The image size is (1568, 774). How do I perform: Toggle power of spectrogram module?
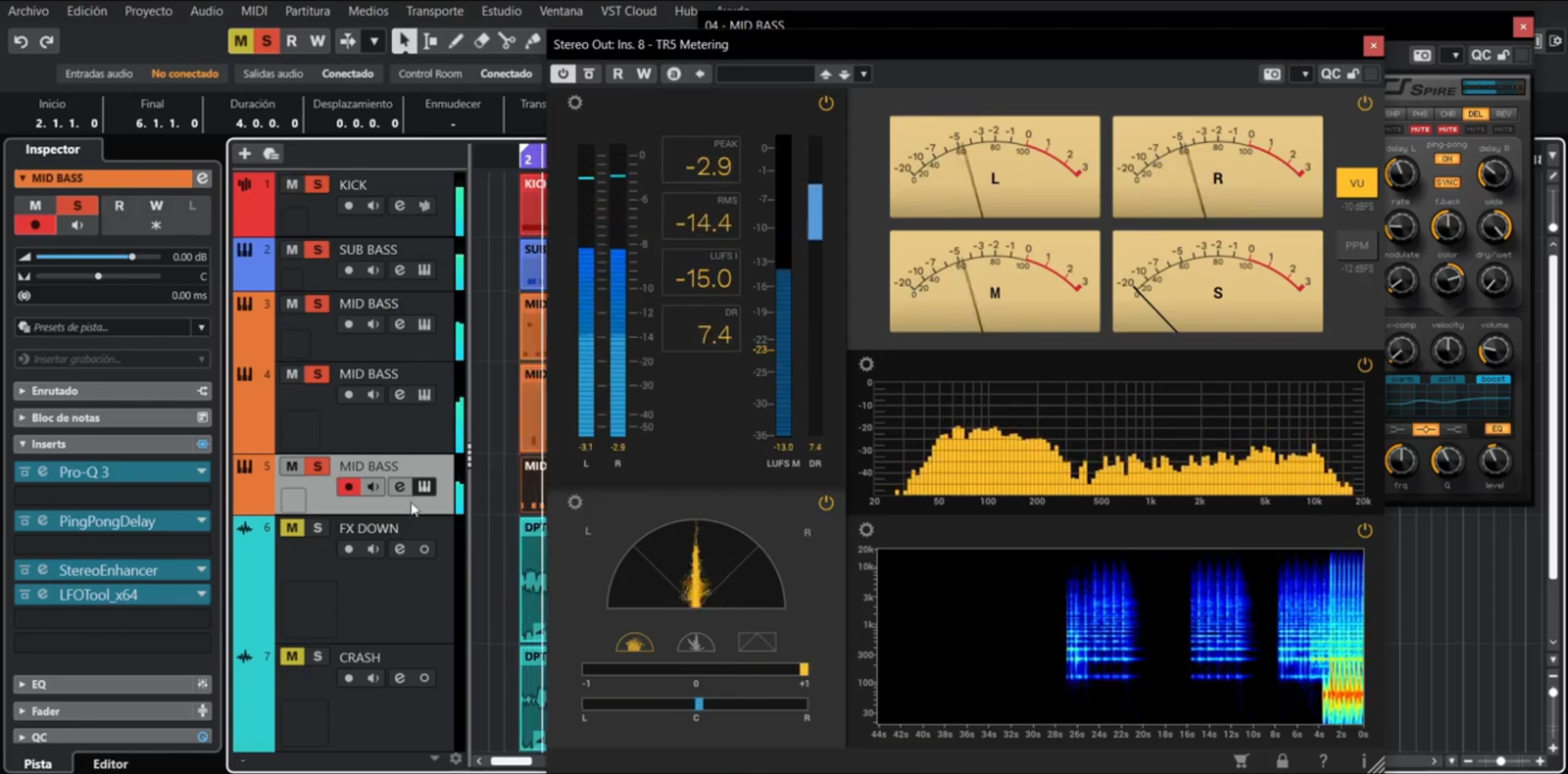(1364, 530)
